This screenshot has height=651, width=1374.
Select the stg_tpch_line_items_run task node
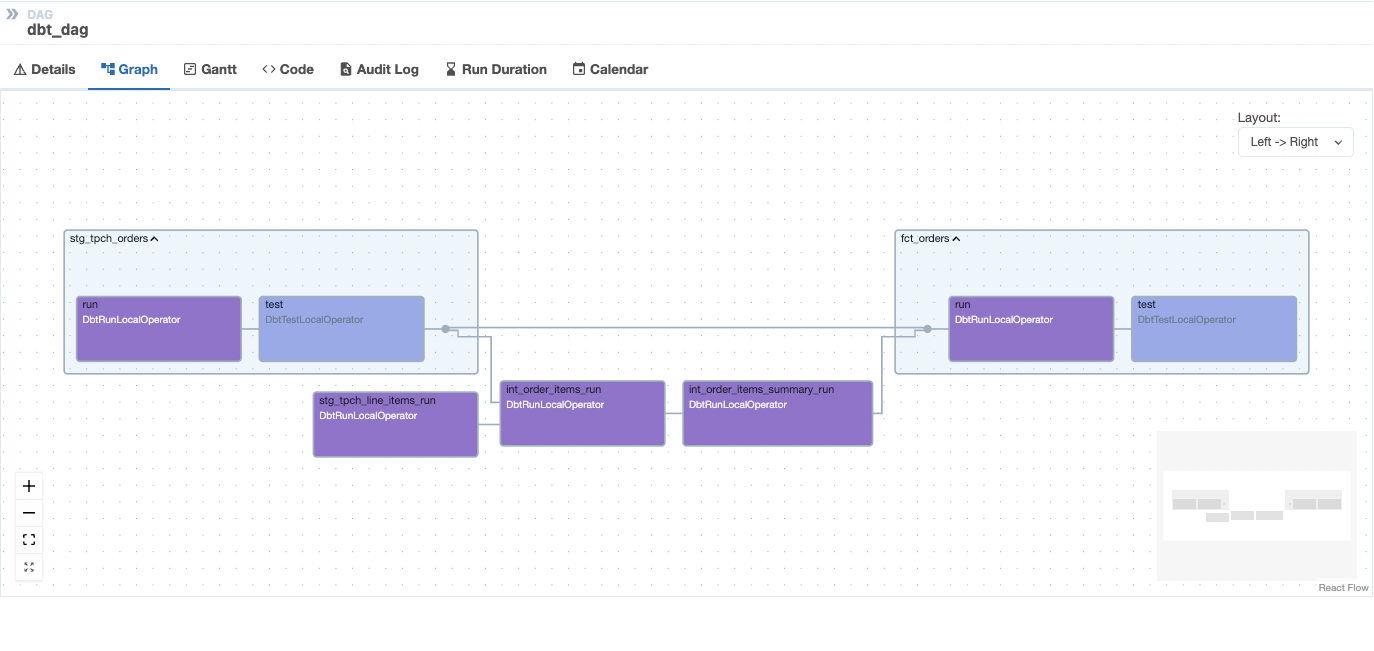tap(395, 423)
